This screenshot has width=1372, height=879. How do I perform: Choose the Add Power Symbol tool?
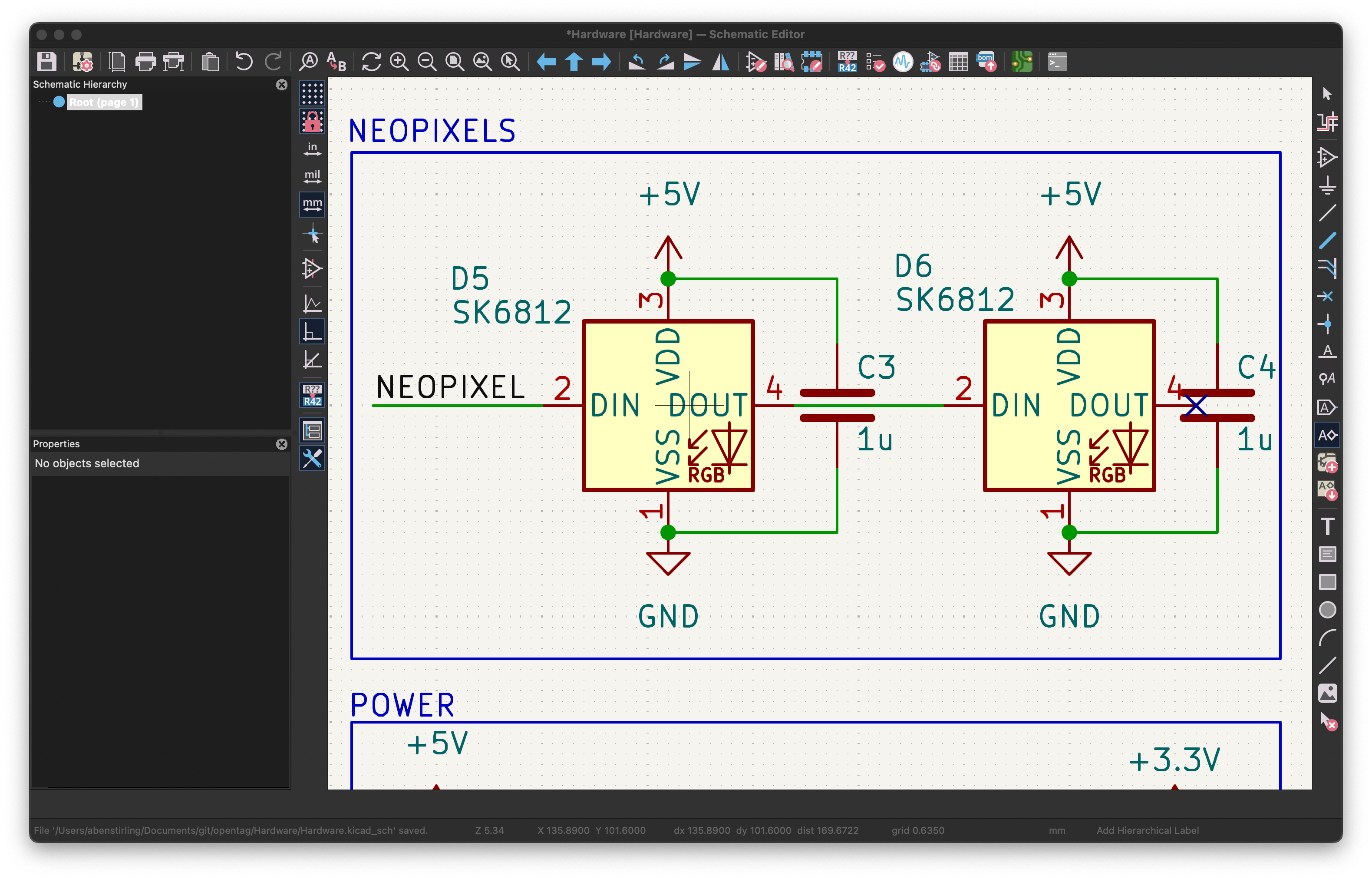1327,185
